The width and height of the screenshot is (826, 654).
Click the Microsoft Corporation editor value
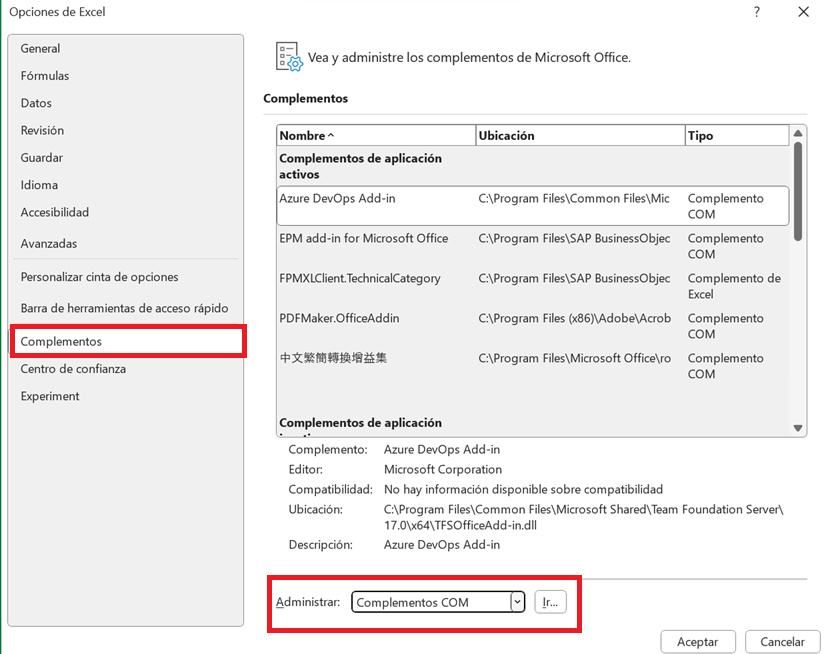click(x=442, y=470)
